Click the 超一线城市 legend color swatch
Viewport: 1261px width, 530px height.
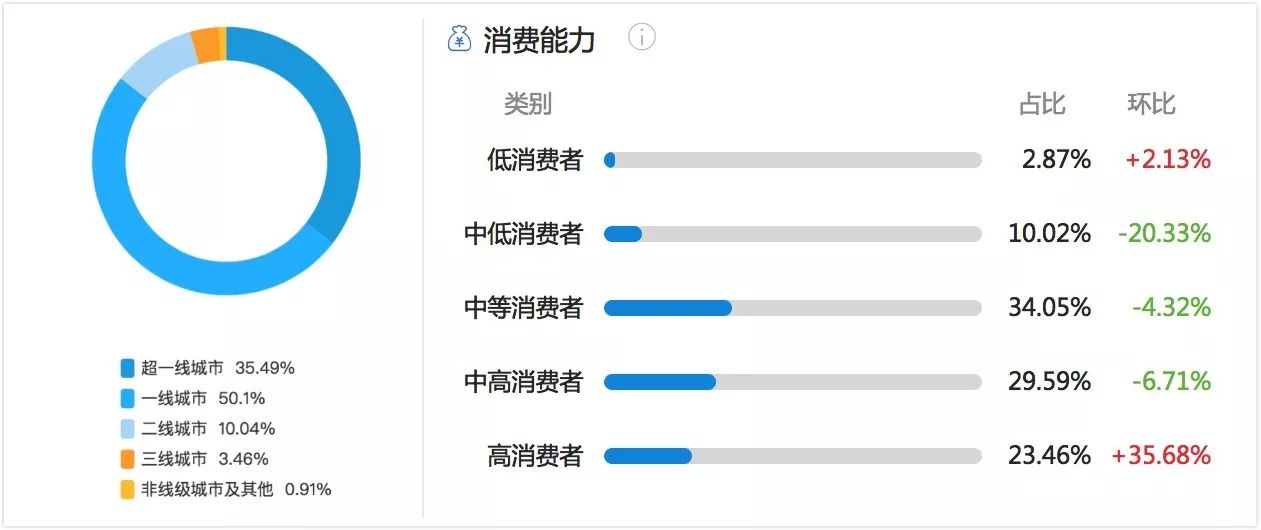[127, 368]
